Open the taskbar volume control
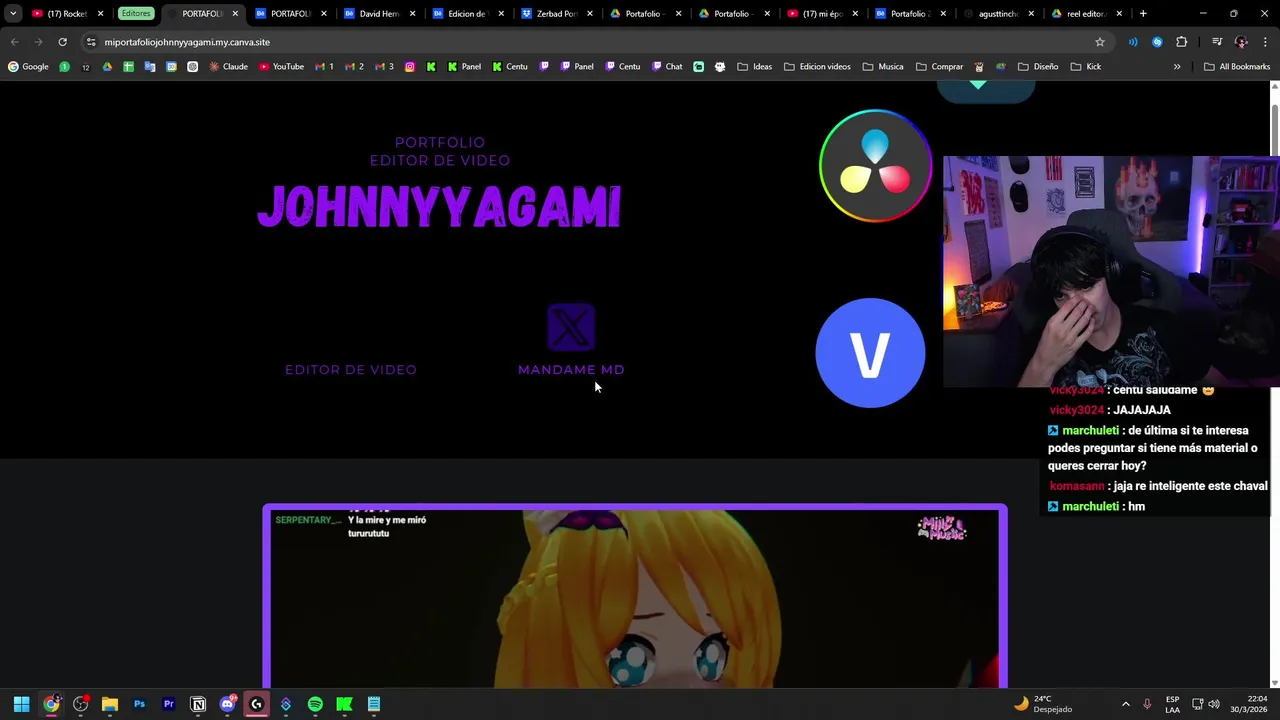 tap(1214, 704)
